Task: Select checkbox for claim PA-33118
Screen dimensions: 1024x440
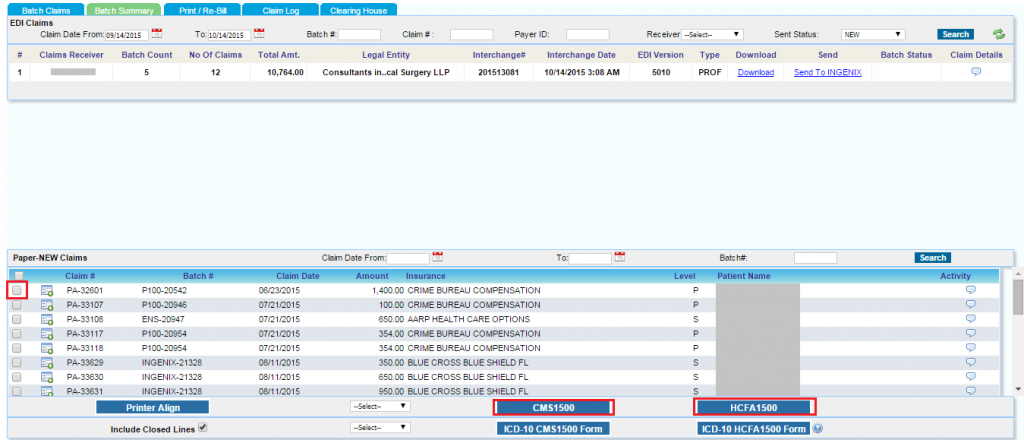Action: [x=17, y=348]
